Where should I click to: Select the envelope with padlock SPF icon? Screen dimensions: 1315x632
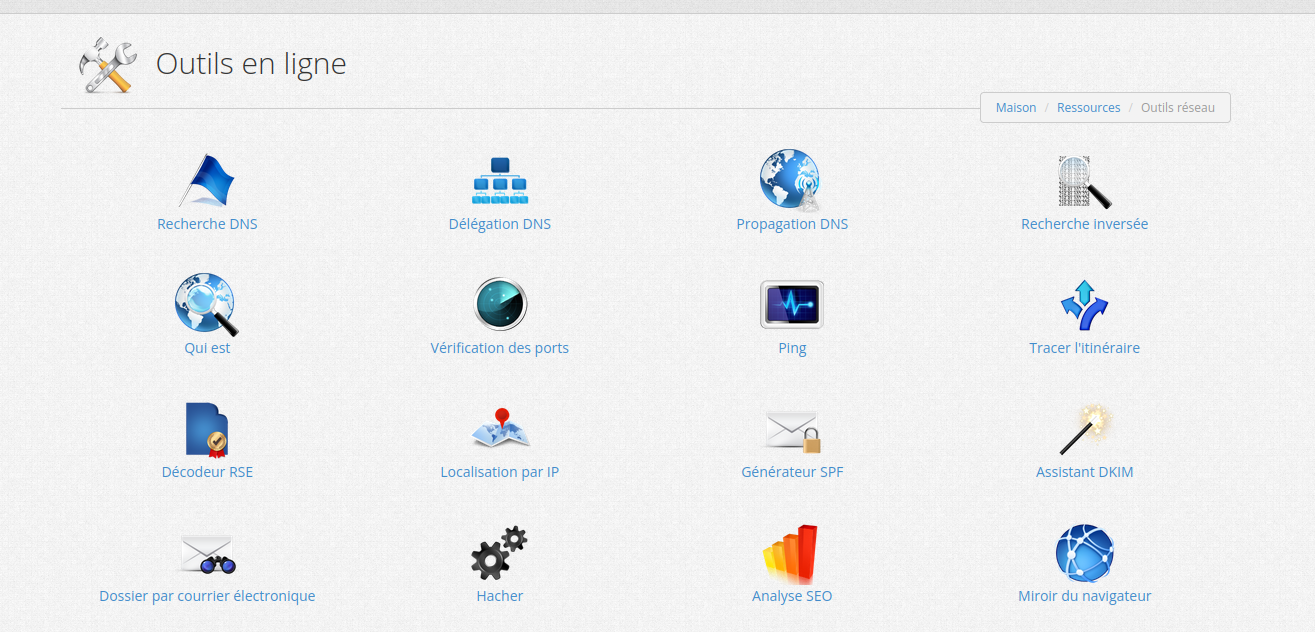[x=792, y=430]
